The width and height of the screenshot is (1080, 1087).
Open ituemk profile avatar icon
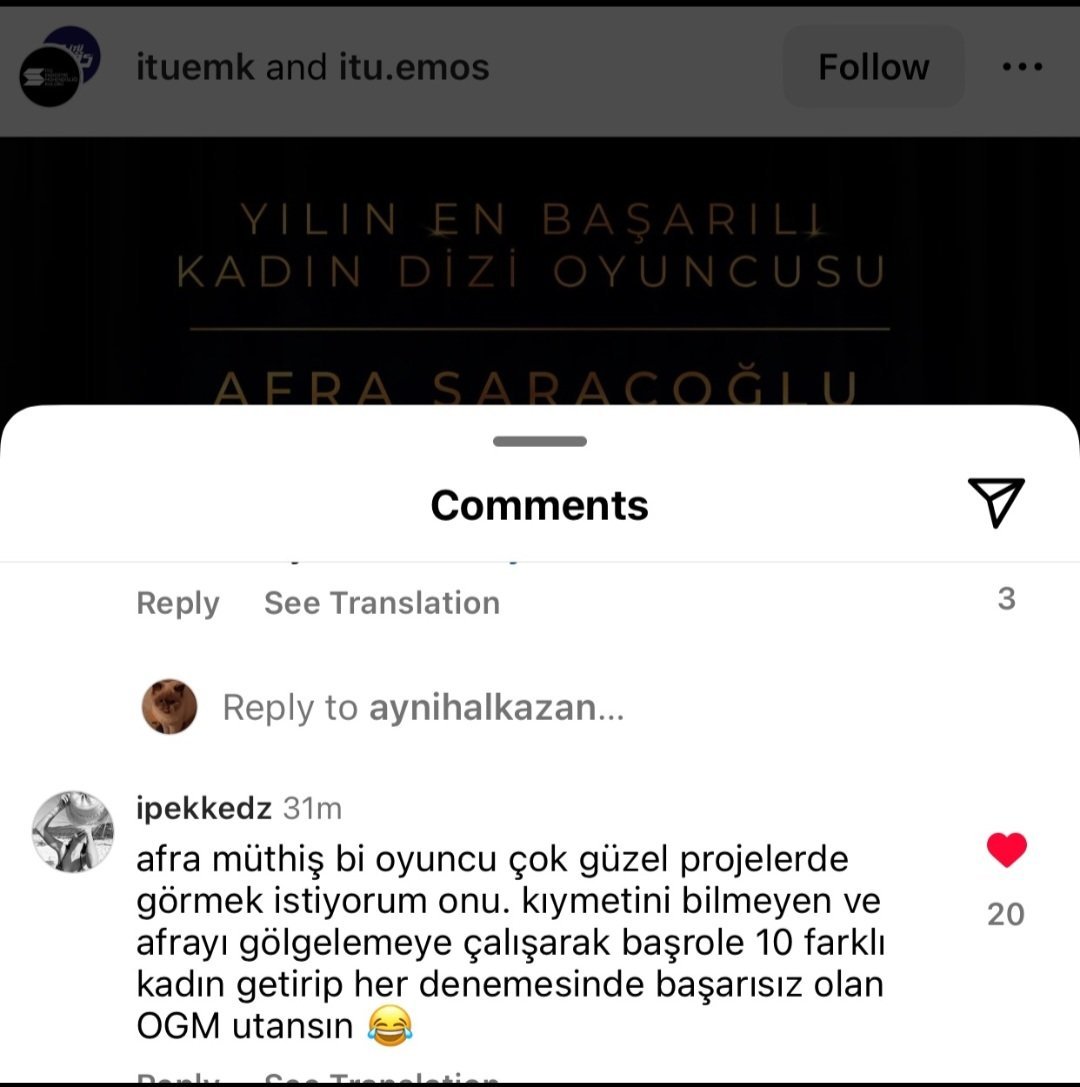tap(60, 67)
